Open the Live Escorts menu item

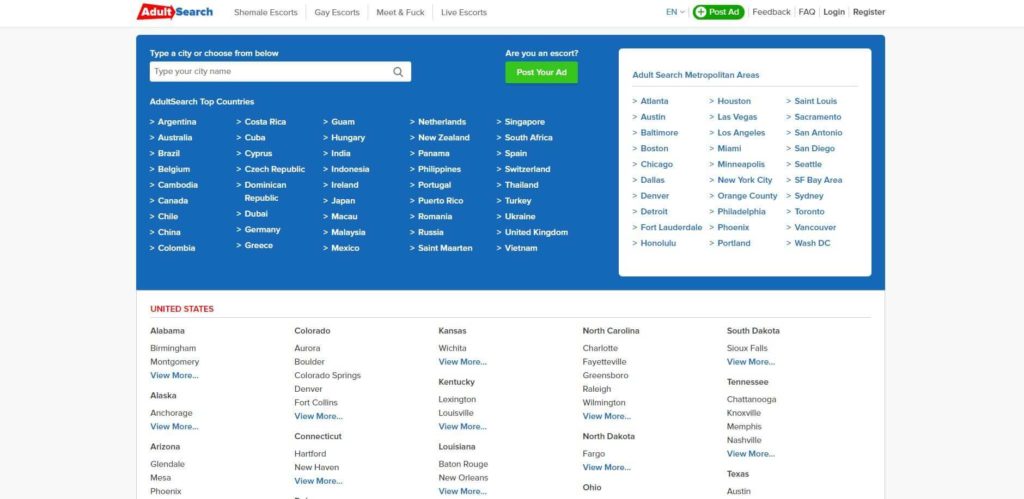(464, 12)
